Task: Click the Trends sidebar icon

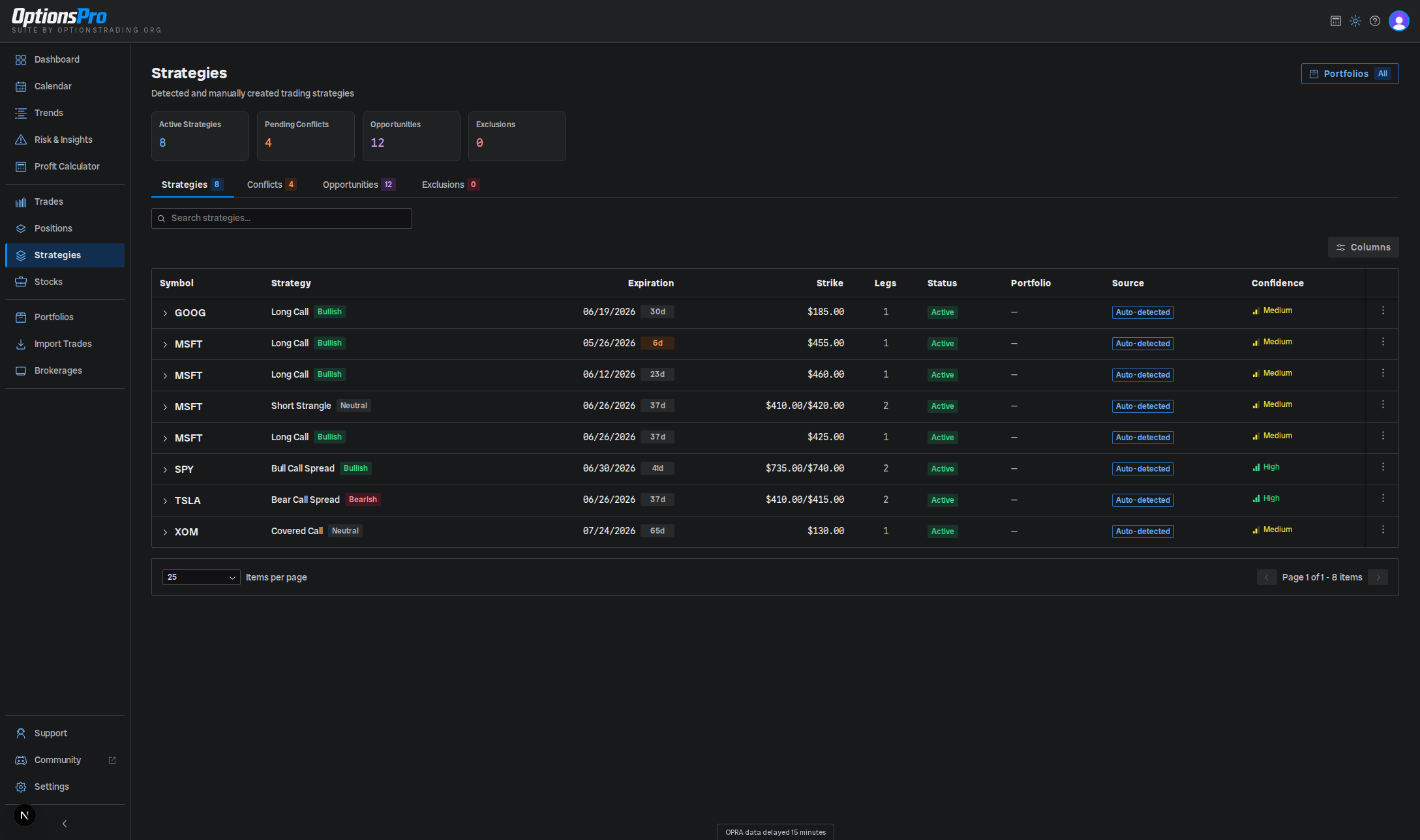Action: click(x=21, y=113)
